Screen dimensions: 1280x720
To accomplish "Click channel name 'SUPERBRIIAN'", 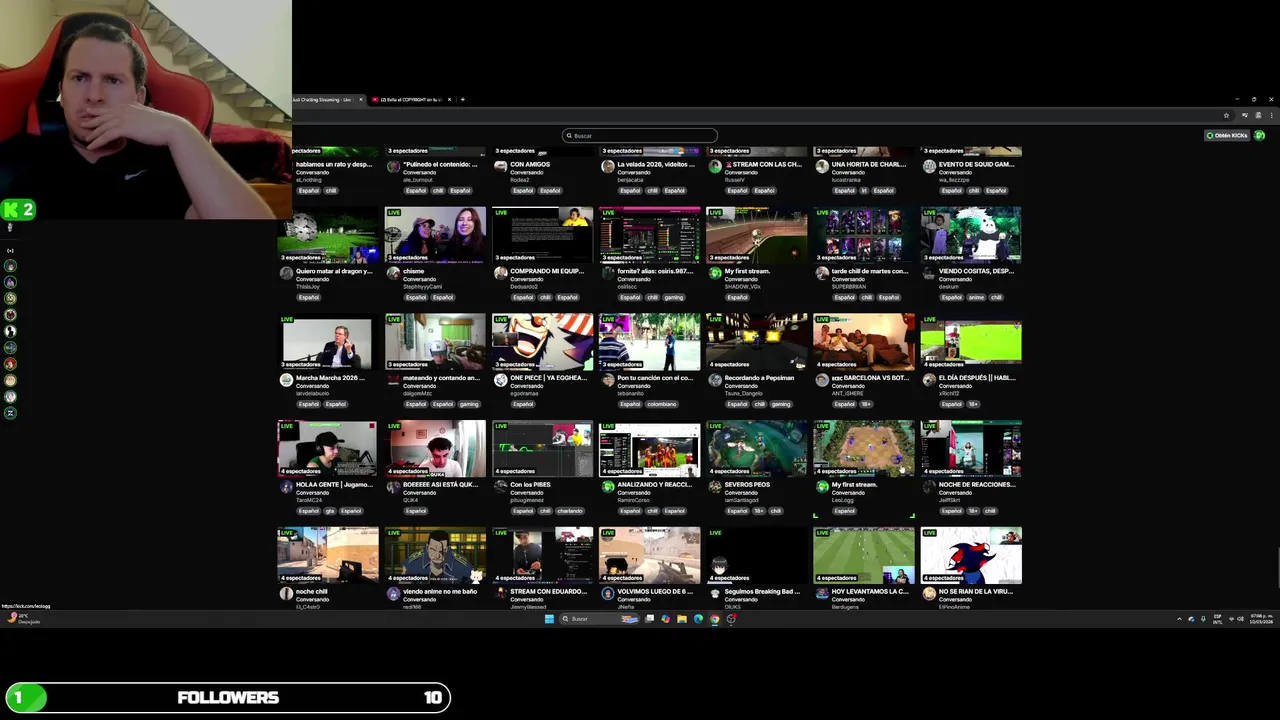I will (x=848, y=287).
